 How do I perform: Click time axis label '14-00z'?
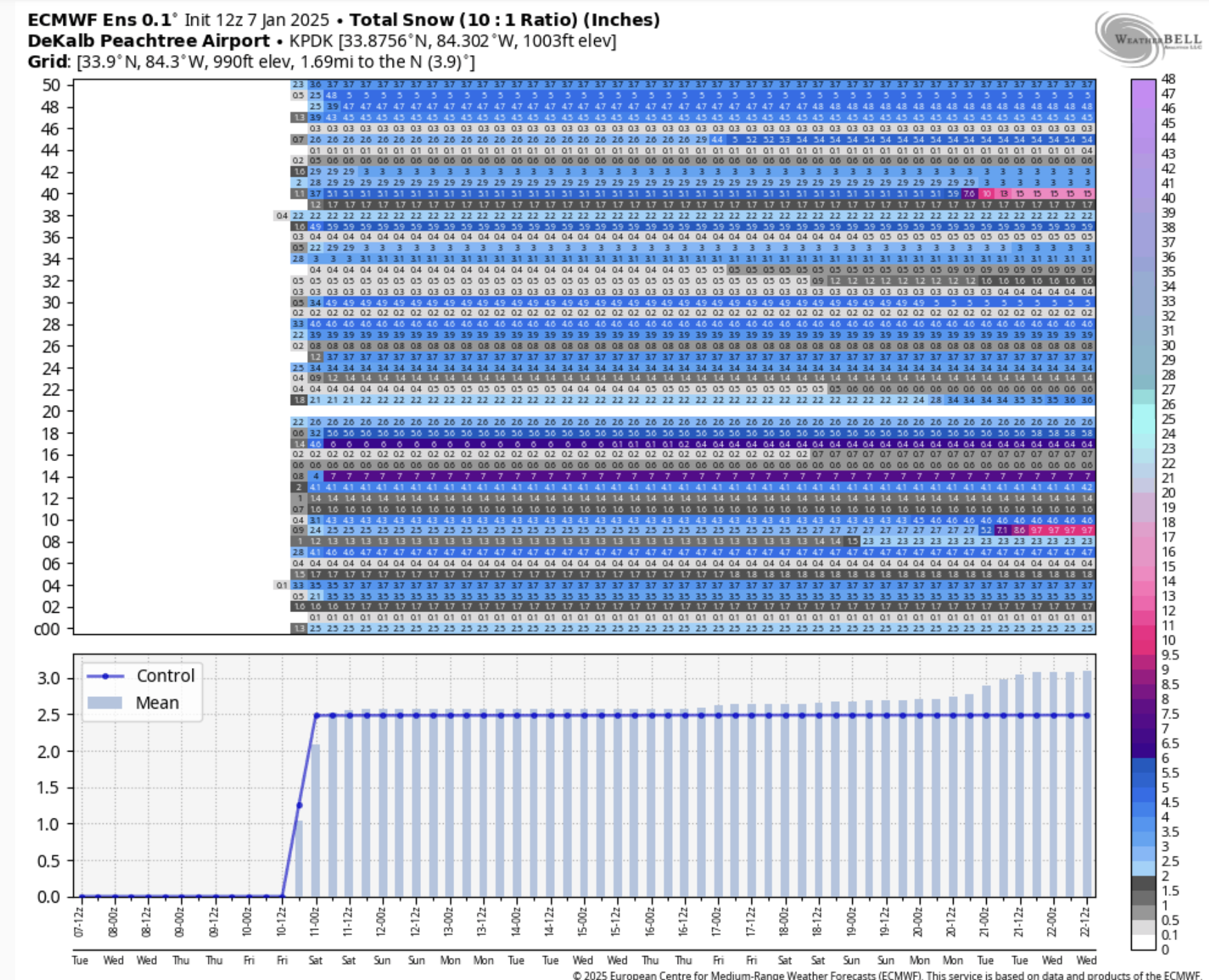tap(516, 922)
